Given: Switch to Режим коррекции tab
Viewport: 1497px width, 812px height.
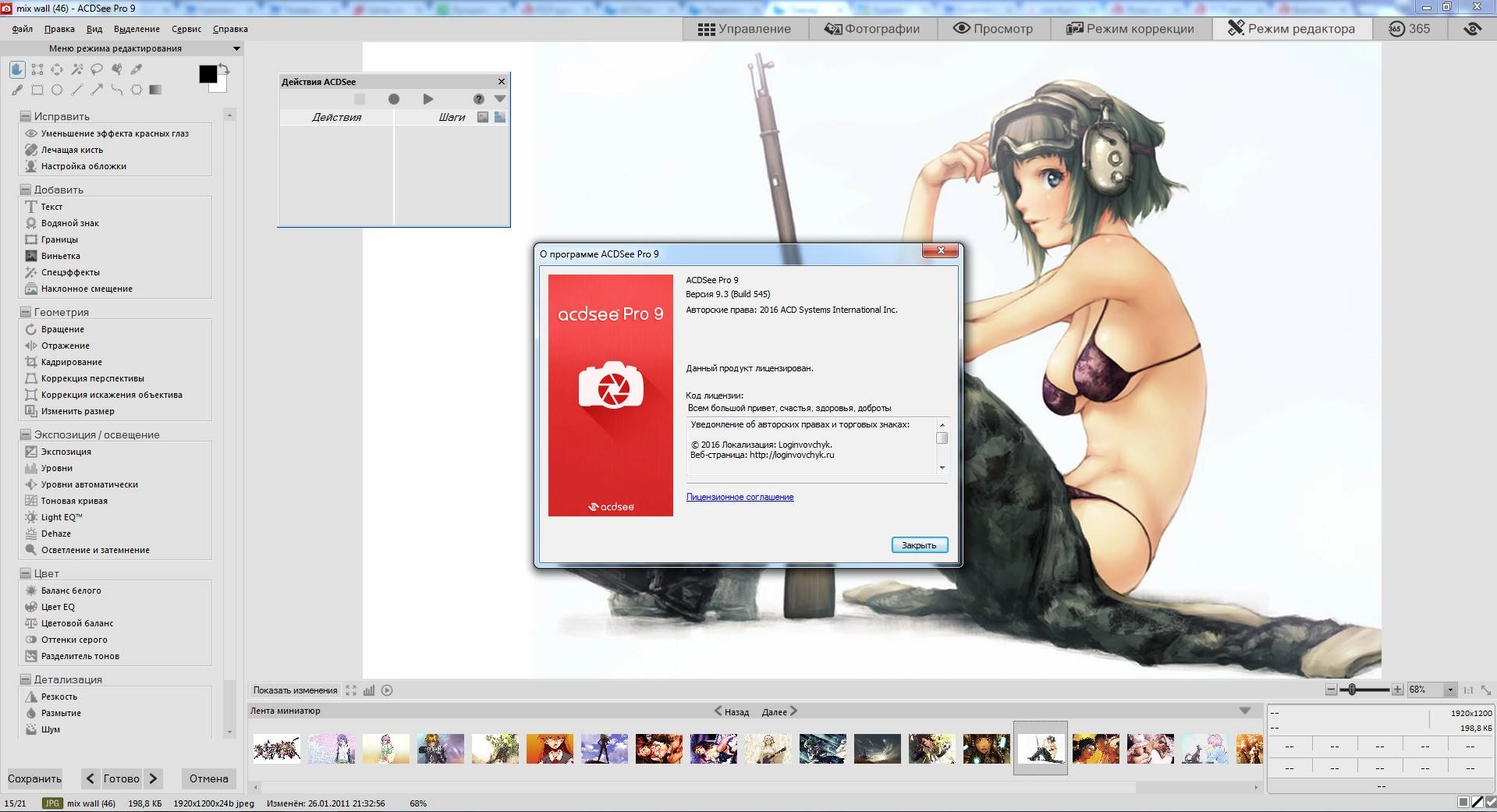Looking at the screenshot, I should pos(1130,29).
